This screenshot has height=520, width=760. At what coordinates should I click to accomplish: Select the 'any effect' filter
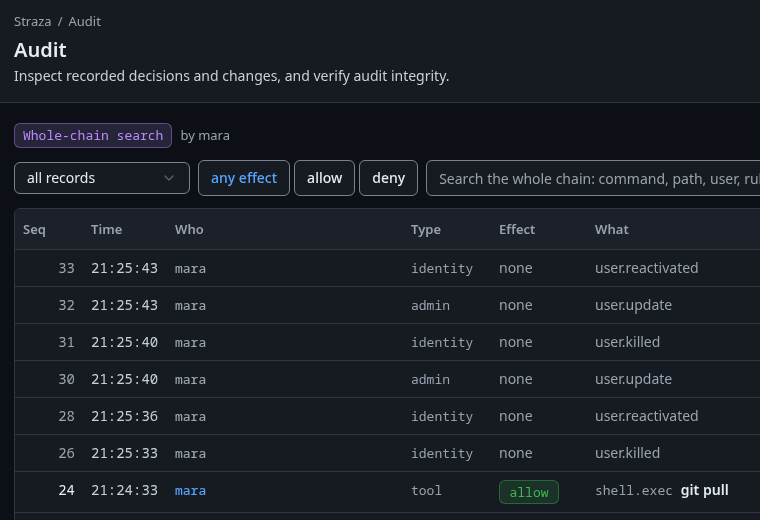pyautogui.click(x=244, y=178)
